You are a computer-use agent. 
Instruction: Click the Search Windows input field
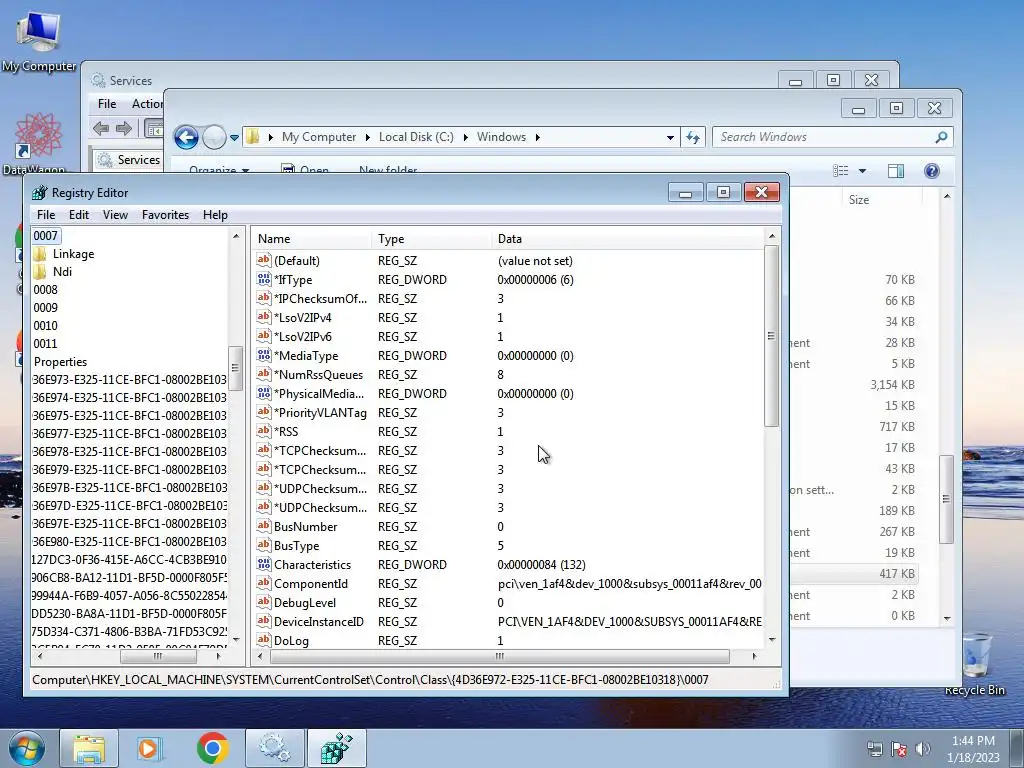(823, 137)
